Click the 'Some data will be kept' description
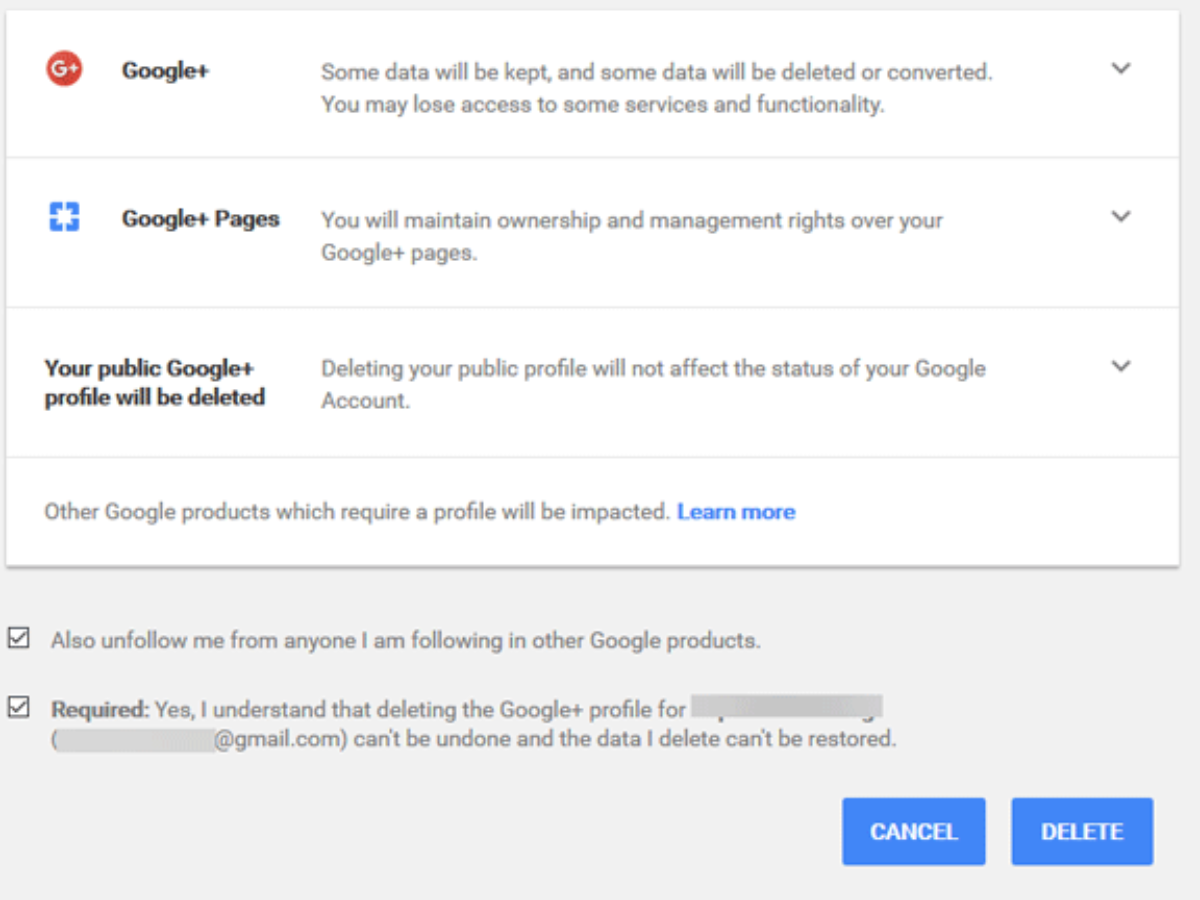 click(x=657, y=88)
